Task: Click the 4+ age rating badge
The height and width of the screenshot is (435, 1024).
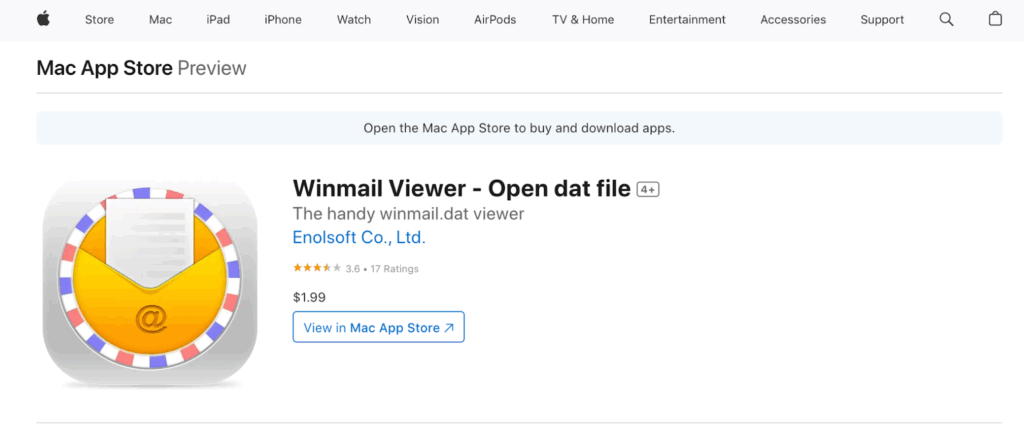Action: pos(648,190)
